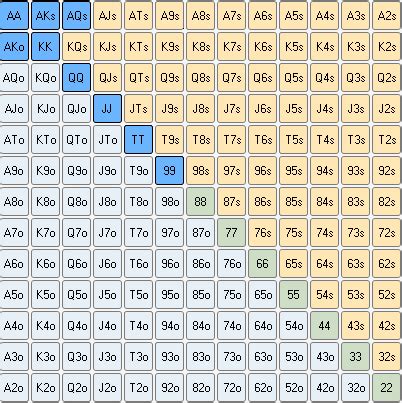
Task: Select the 44 pocket pair cell
Action: tap(324, 325)
